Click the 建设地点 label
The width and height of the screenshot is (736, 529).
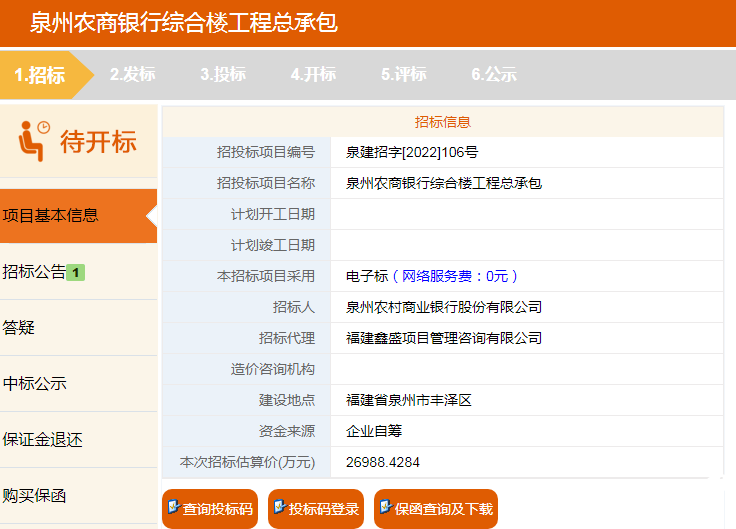pyautogui.click(x=287, y=400)
